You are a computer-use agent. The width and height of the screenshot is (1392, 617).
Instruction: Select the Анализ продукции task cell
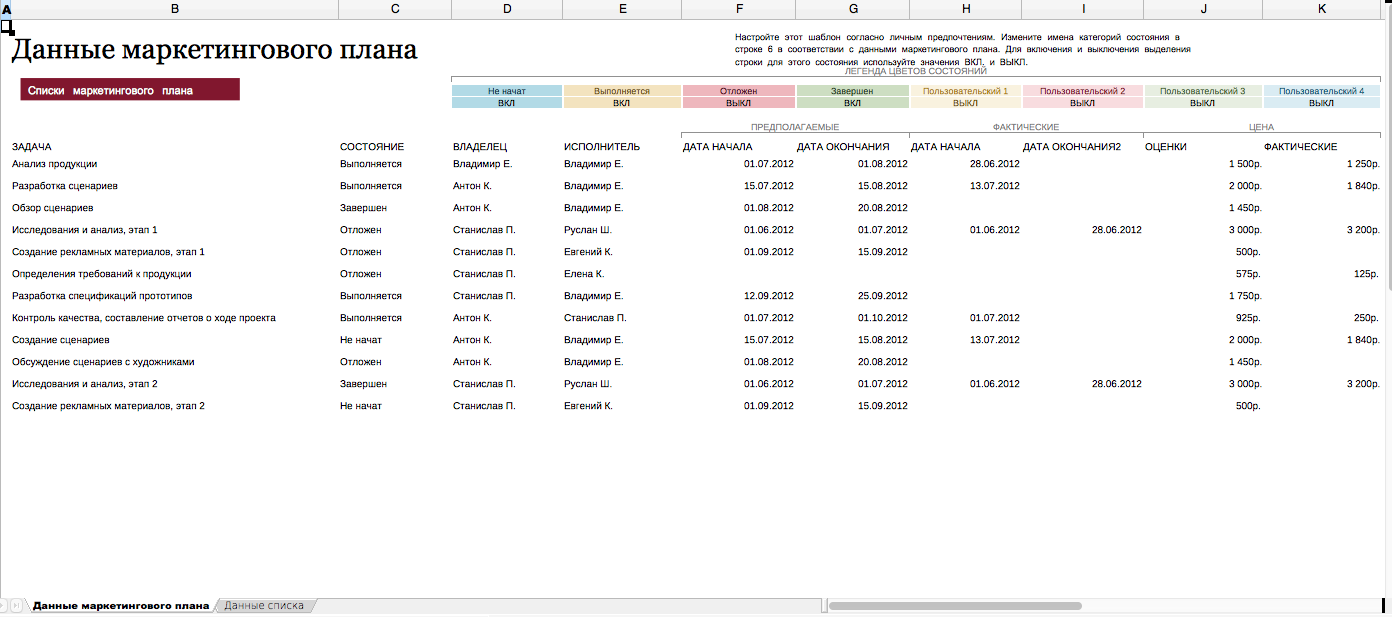[x=55, y=164]
